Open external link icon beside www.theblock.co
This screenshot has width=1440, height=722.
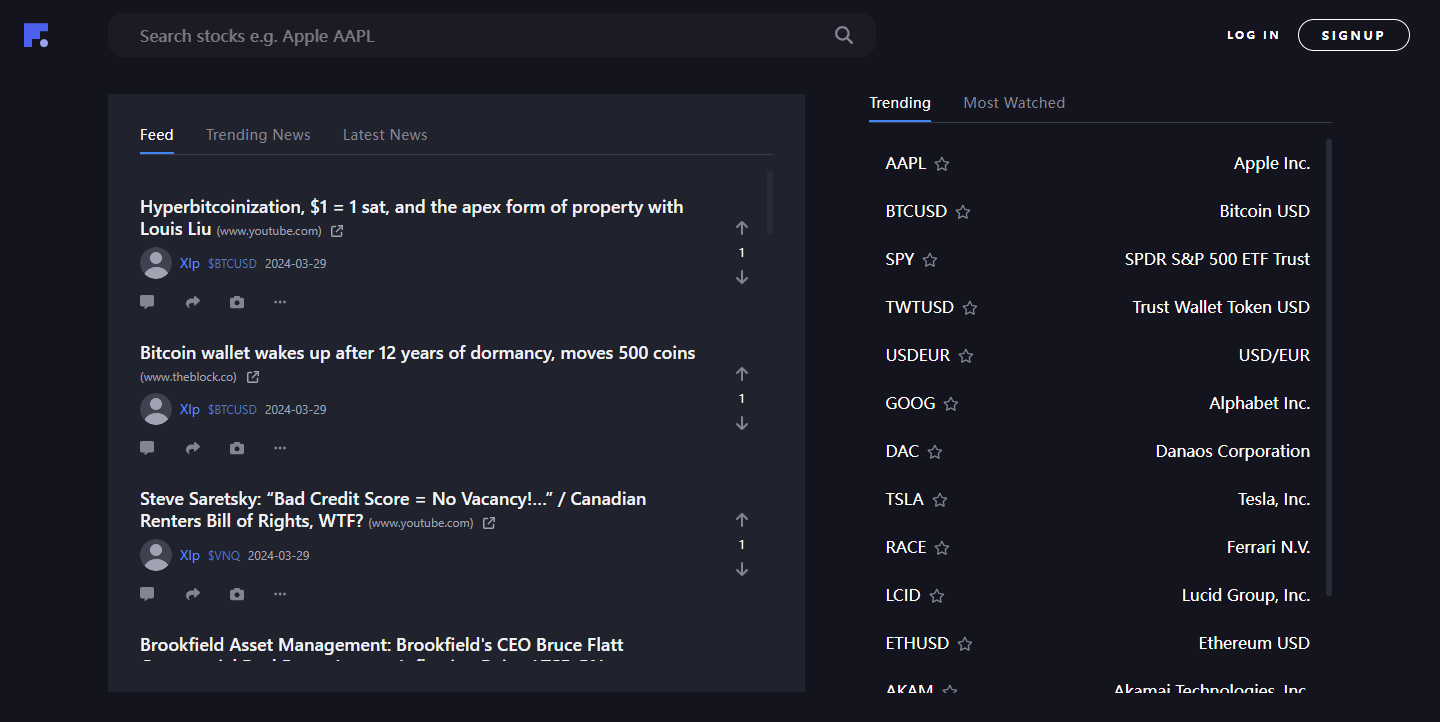(x=253, y=377)
